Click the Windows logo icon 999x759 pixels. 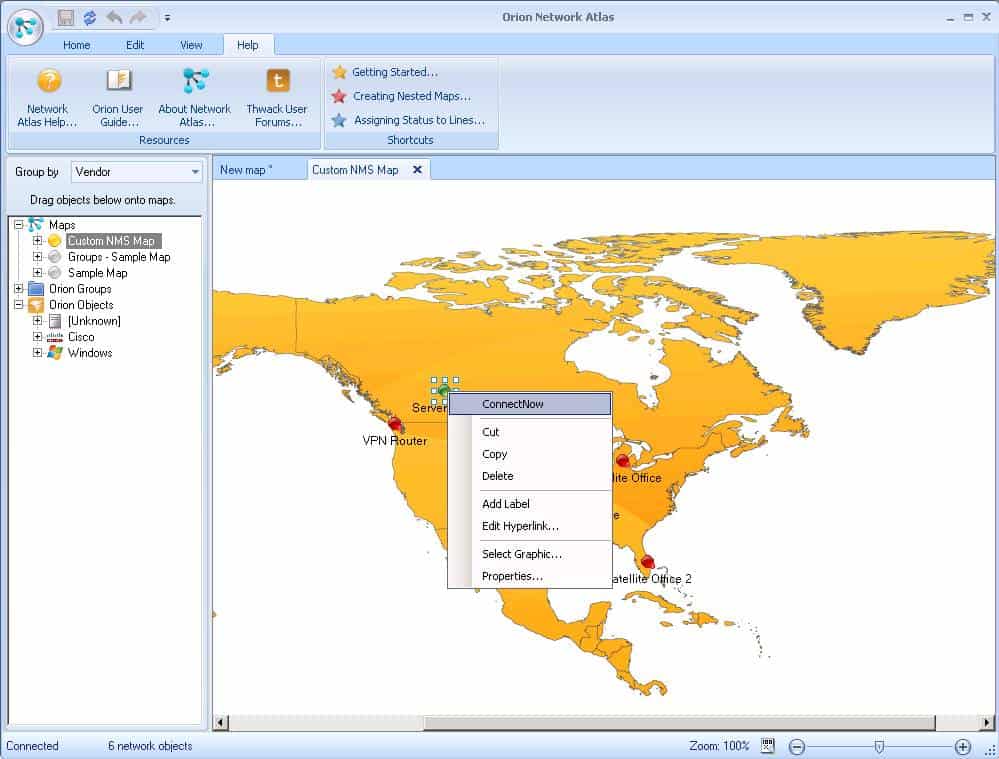click(55, 352)
